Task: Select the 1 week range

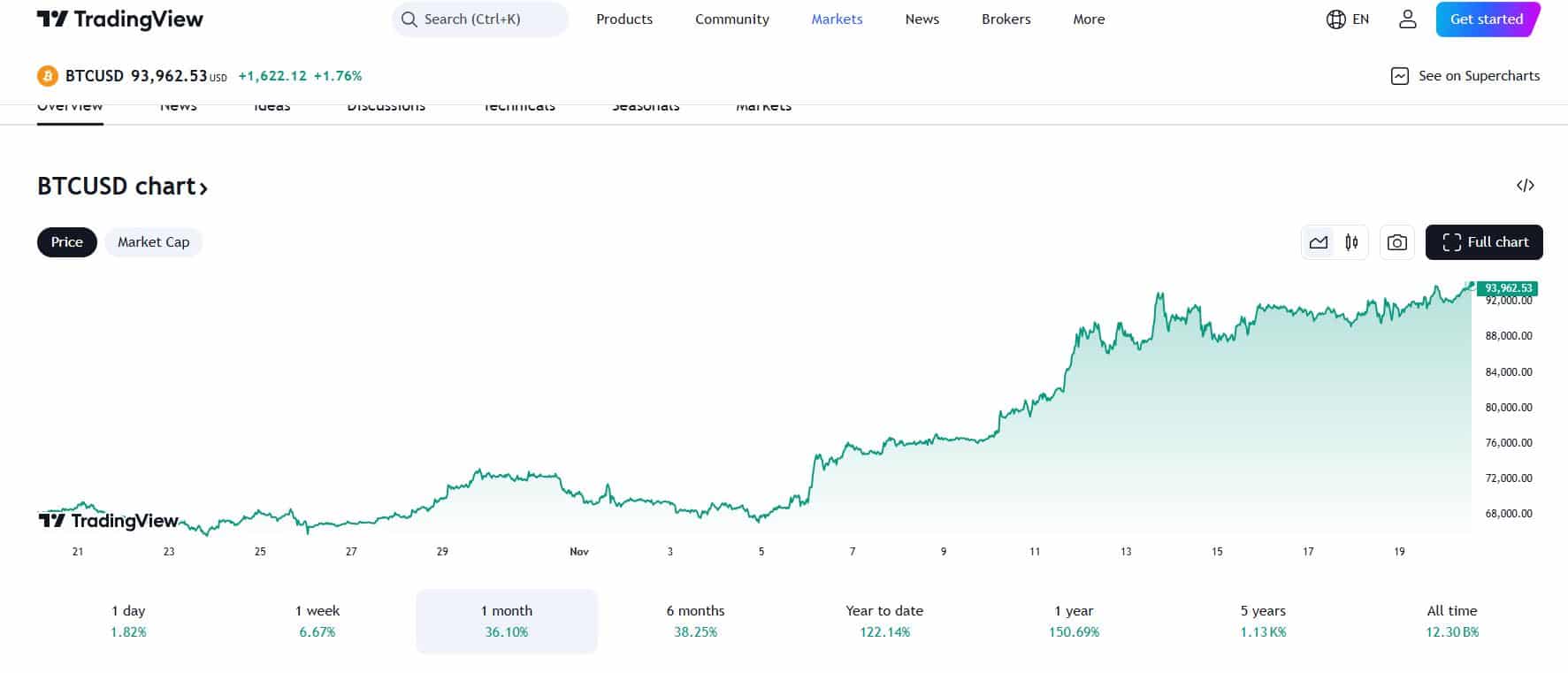Action: [317, 621]
